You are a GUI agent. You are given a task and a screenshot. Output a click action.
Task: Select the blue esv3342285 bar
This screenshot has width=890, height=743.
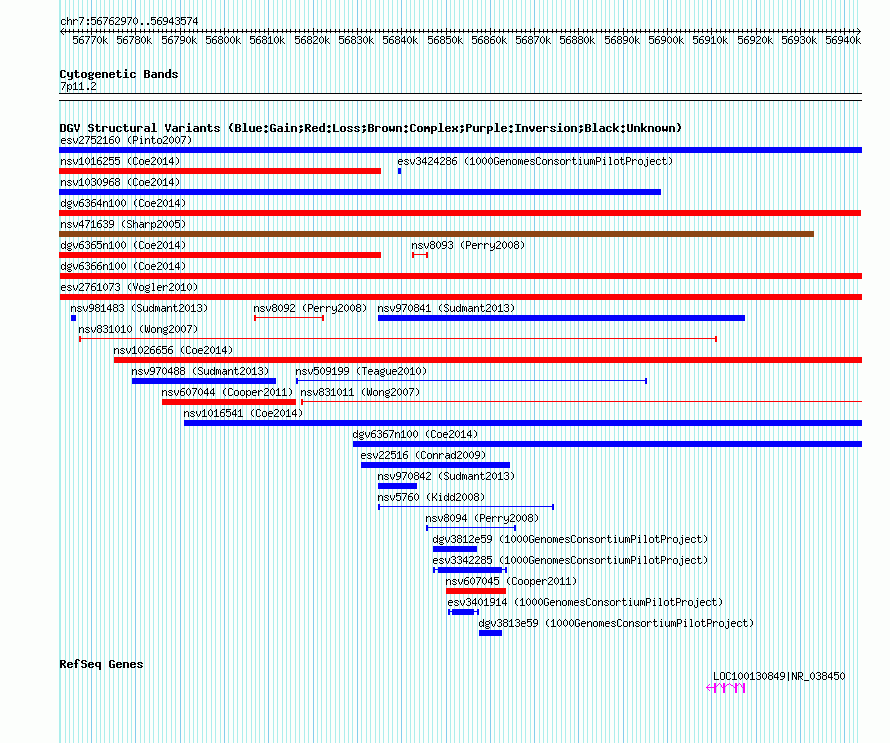(x=470, y=570)
